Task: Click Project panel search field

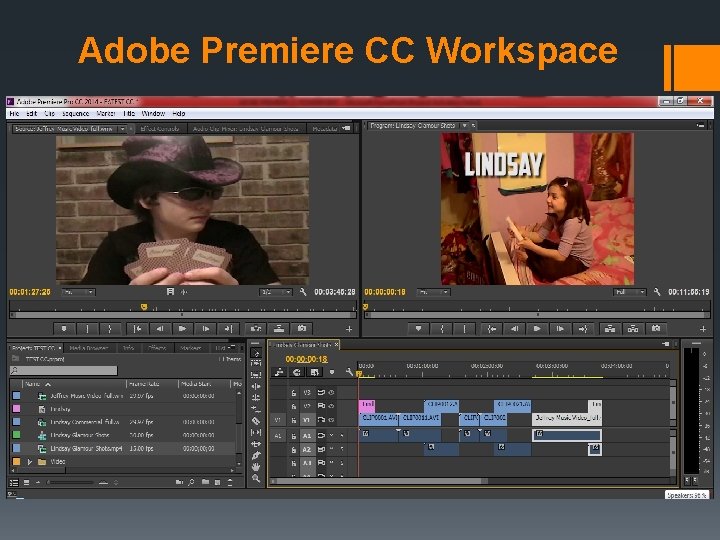Action: [x=64, y=371]
